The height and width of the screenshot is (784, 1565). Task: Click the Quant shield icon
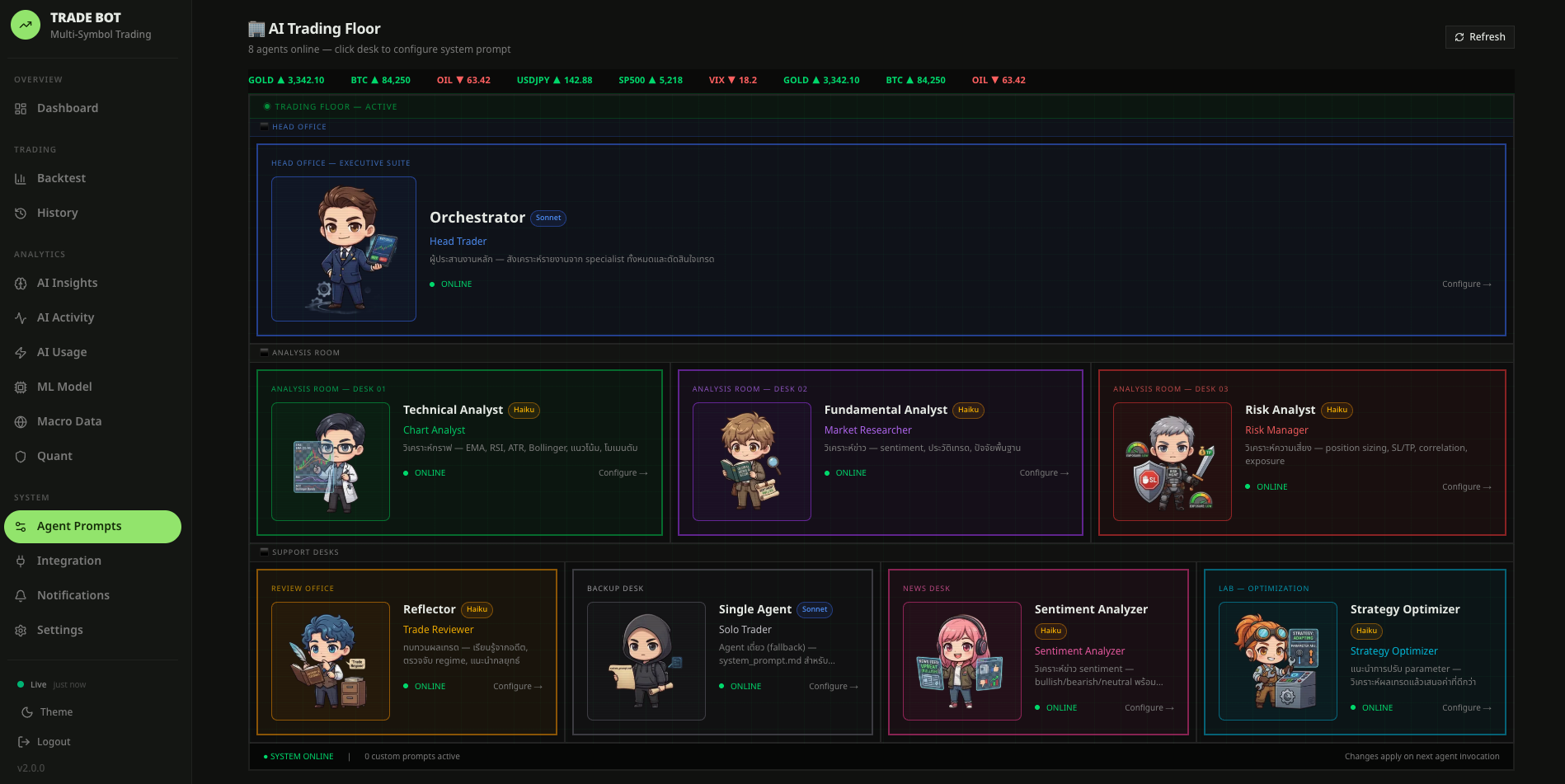(21, 457)
